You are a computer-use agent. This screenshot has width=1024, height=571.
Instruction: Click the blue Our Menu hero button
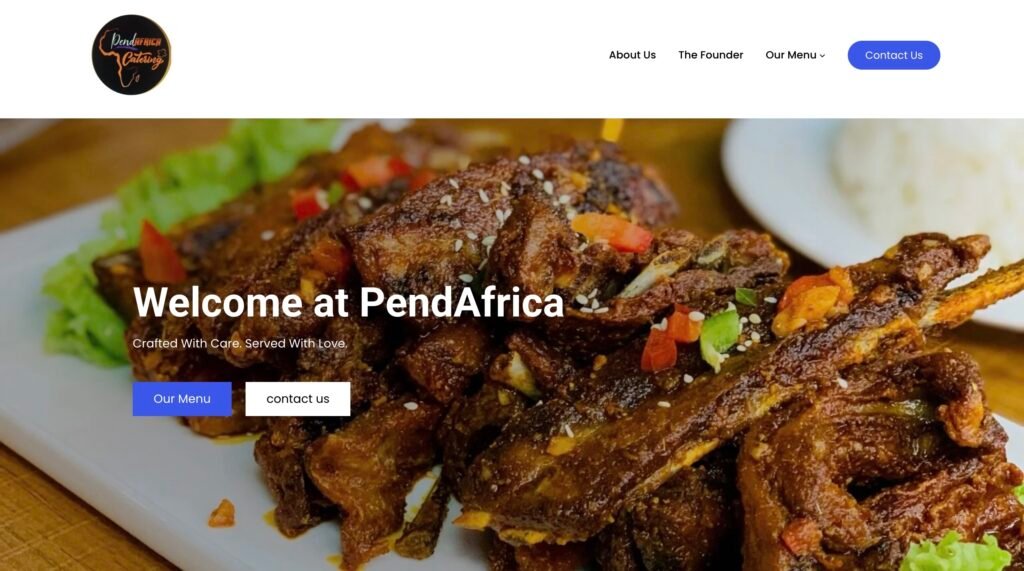(182, 399)
